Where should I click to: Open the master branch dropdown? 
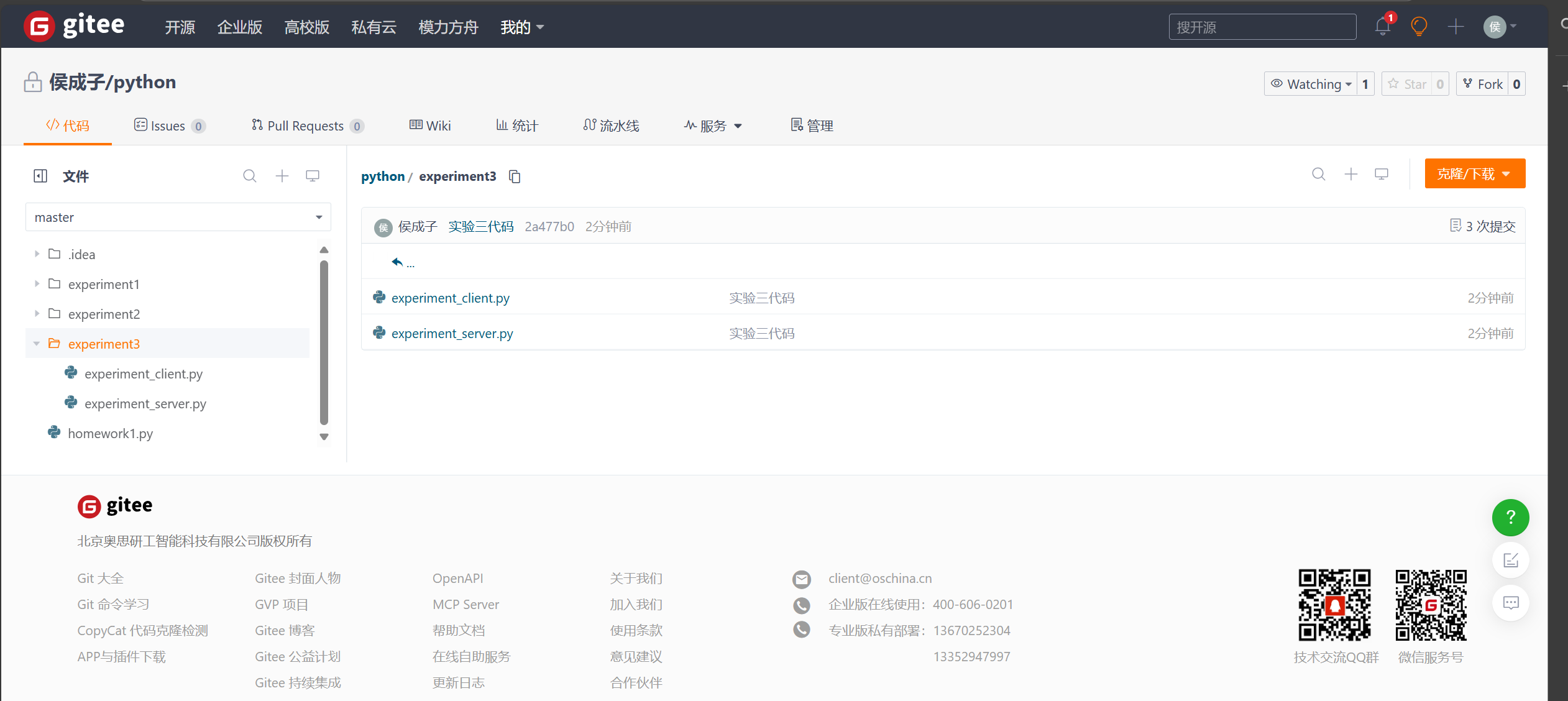point(178,218)
